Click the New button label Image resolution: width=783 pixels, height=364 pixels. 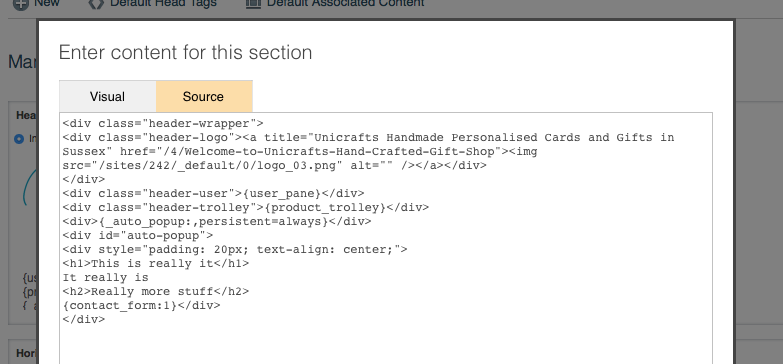tap(47, 3)
